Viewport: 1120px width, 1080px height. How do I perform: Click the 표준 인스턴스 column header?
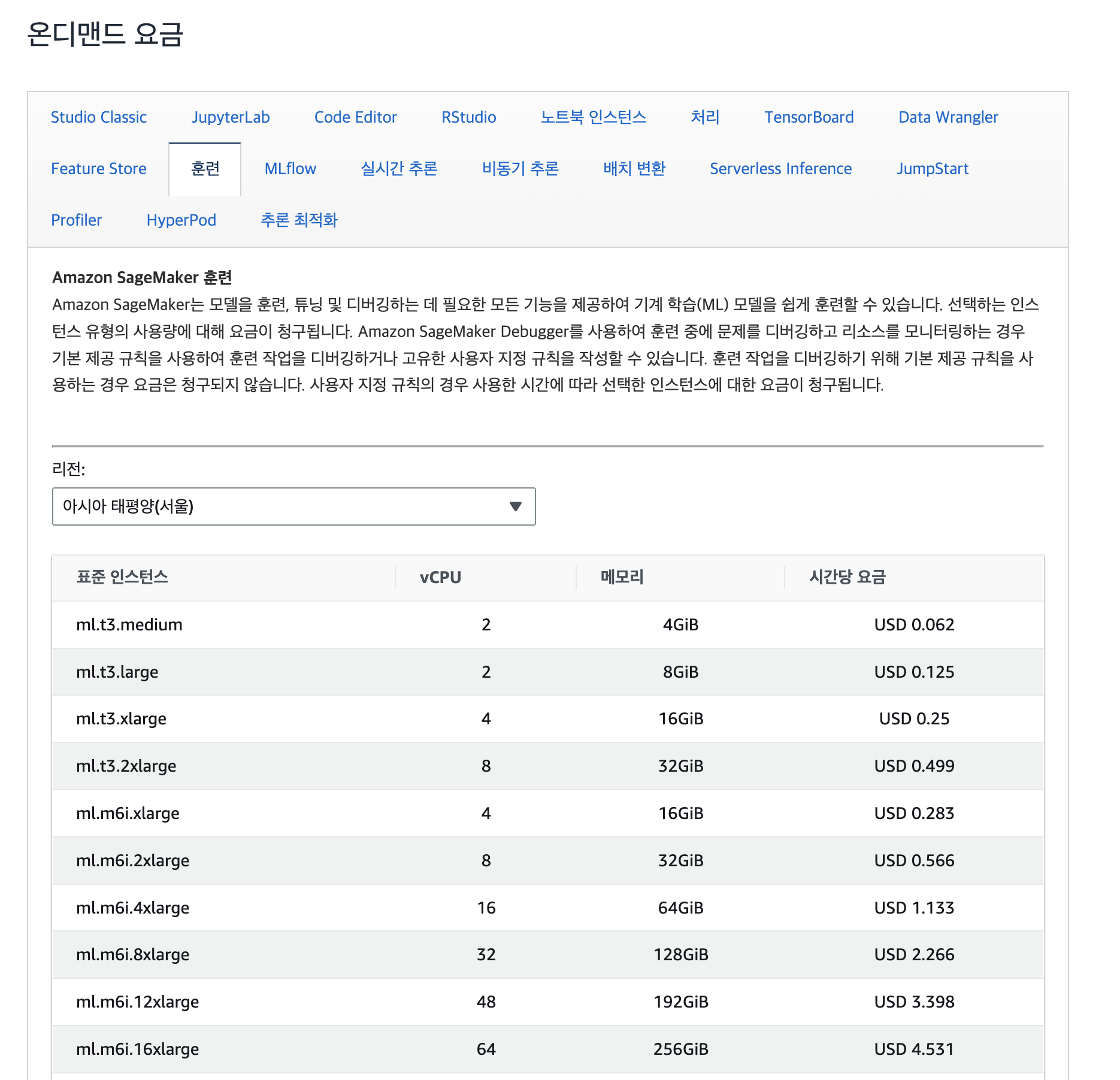122,577
